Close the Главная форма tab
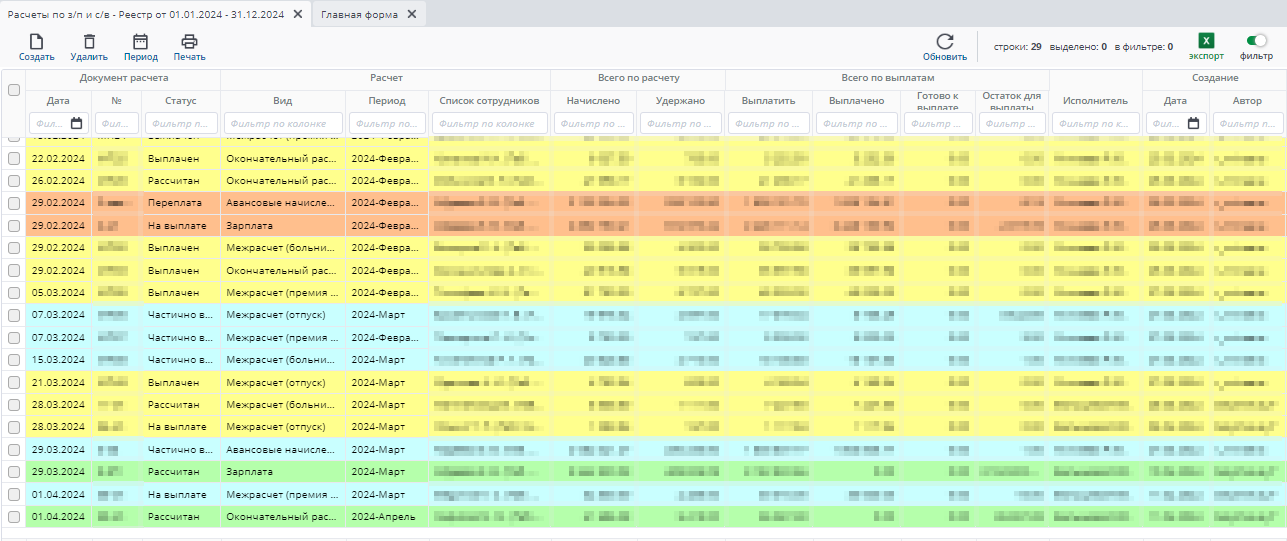 click(412, 14)
